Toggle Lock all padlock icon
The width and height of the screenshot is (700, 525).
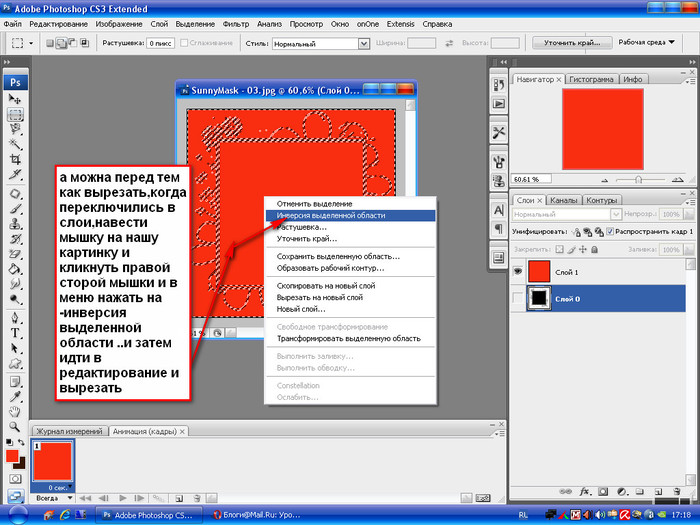point(594,250)
